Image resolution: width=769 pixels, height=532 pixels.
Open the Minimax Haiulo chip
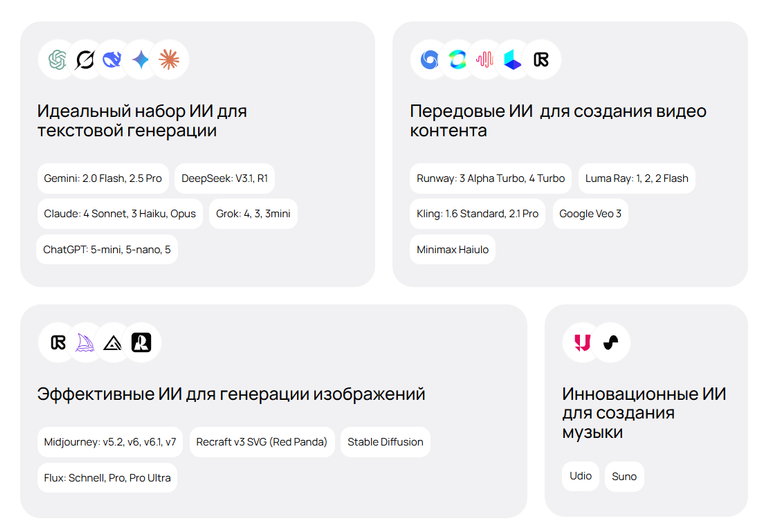tap(452, 250)
